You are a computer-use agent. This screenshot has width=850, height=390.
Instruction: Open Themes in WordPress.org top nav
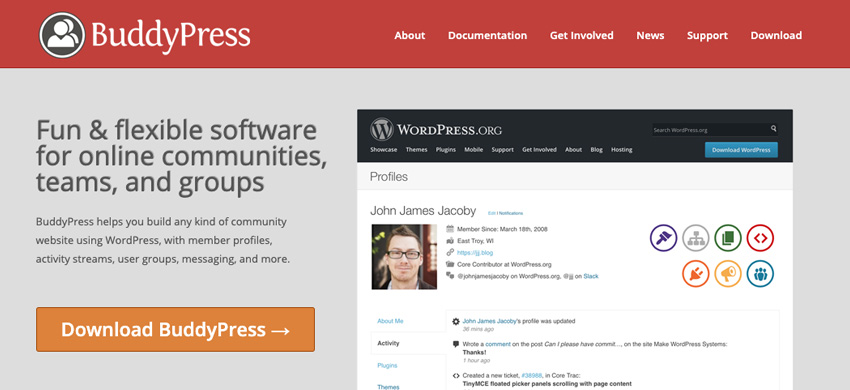click(x=416, y=150)
